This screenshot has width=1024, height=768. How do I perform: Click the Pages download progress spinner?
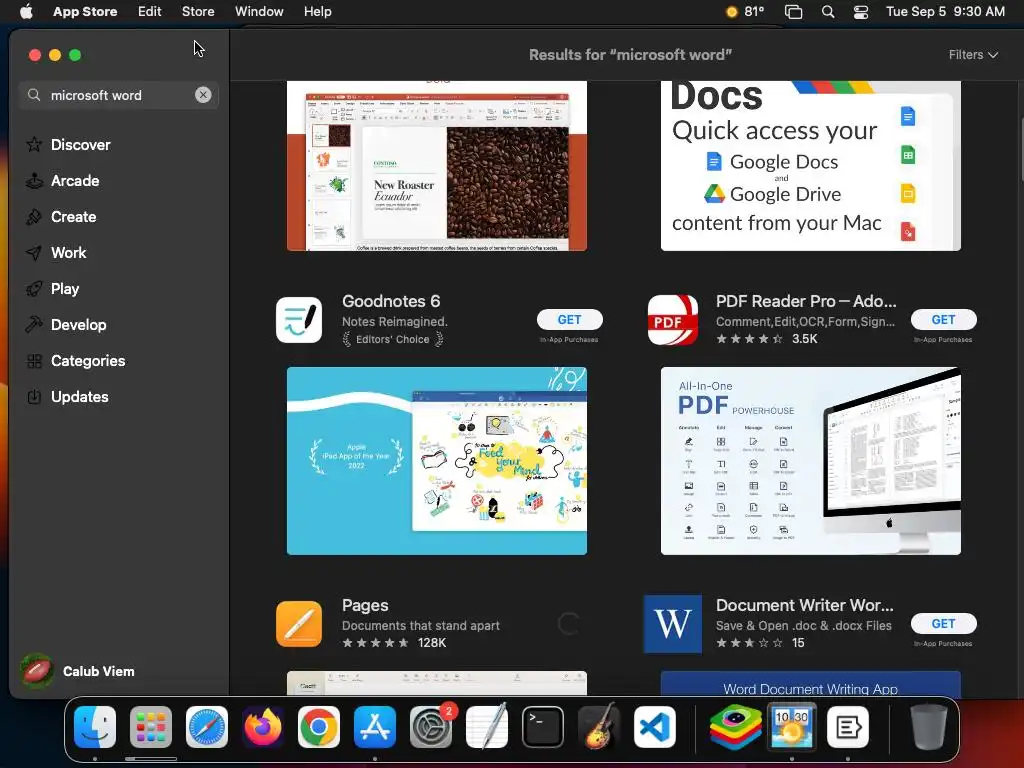569,624
